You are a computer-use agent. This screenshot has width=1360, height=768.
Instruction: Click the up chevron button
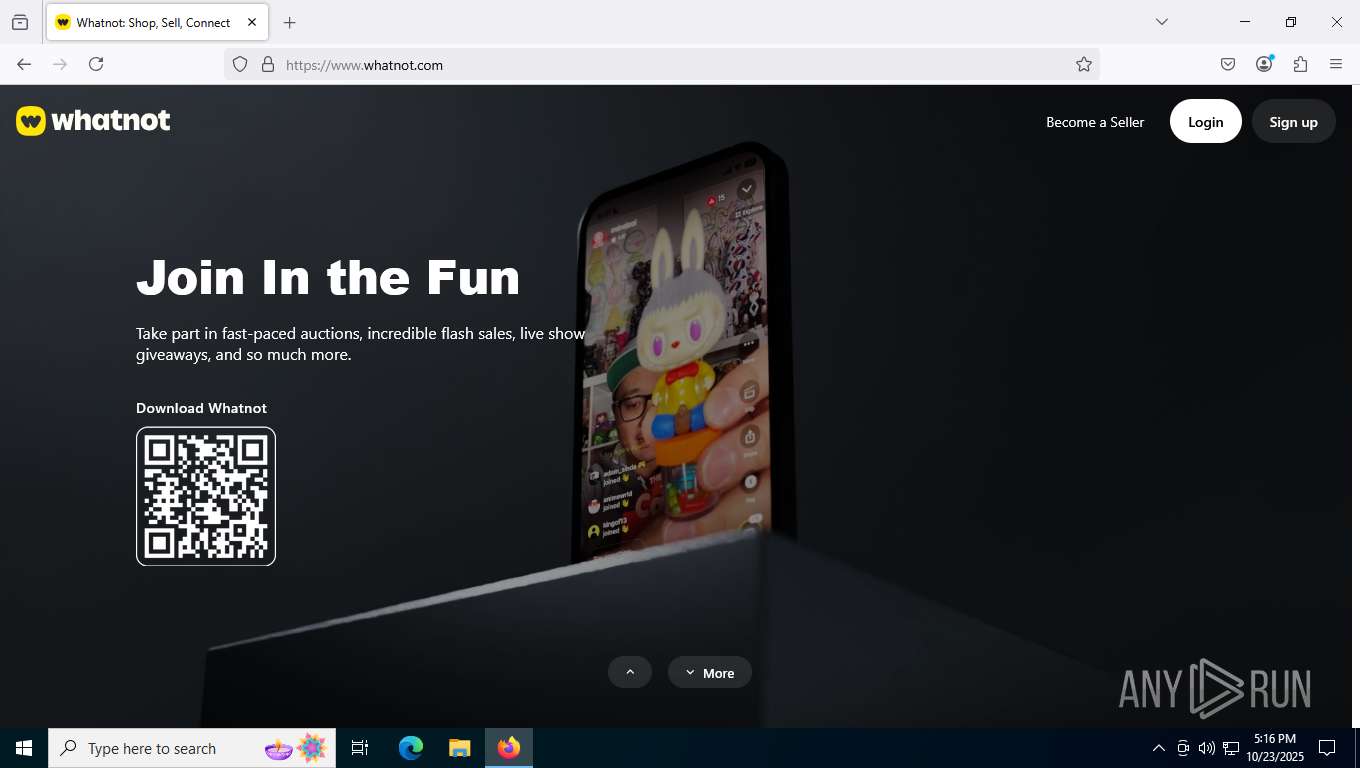coord(630,672)
